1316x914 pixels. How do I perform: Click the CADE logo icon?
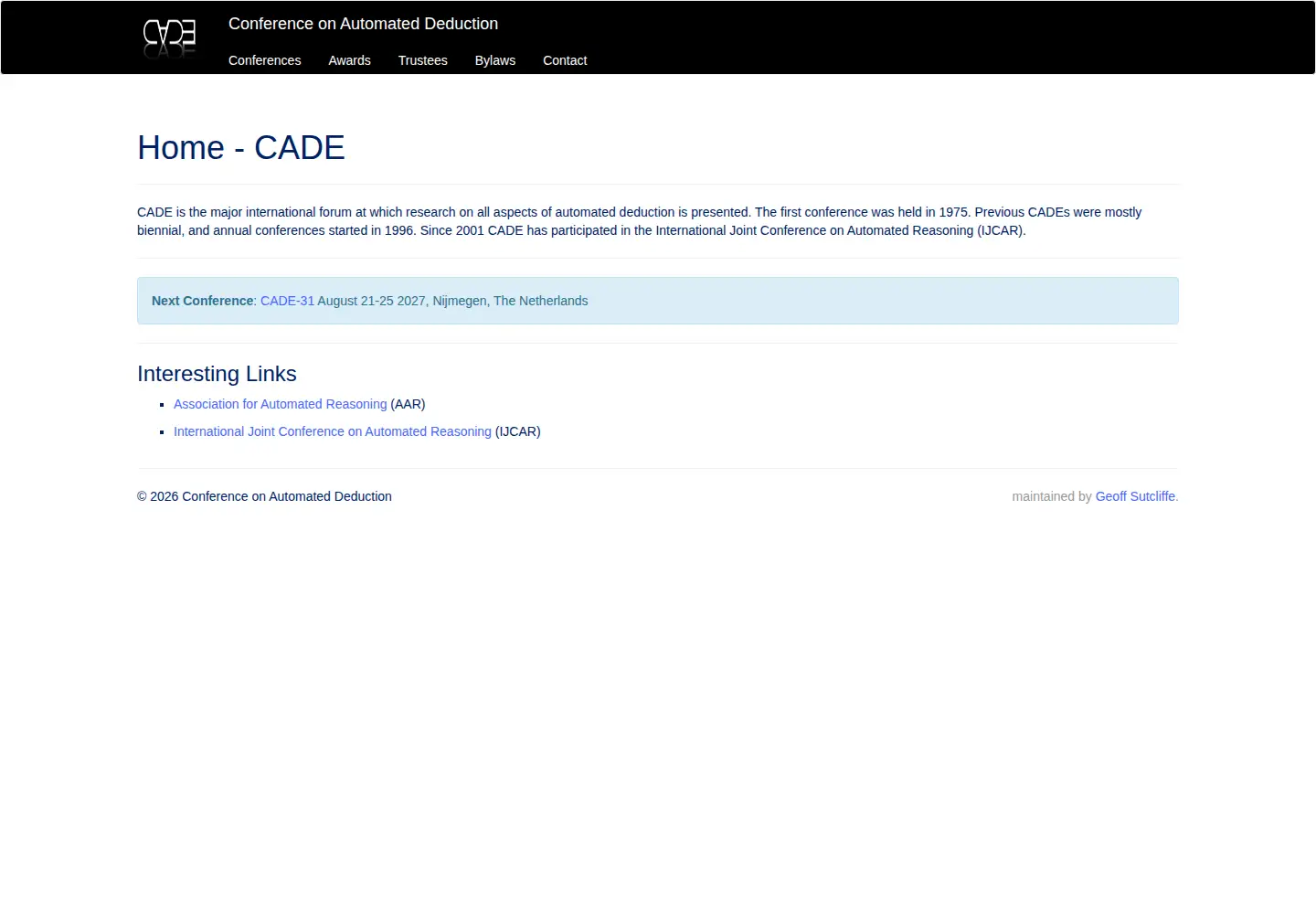point(169,38)
